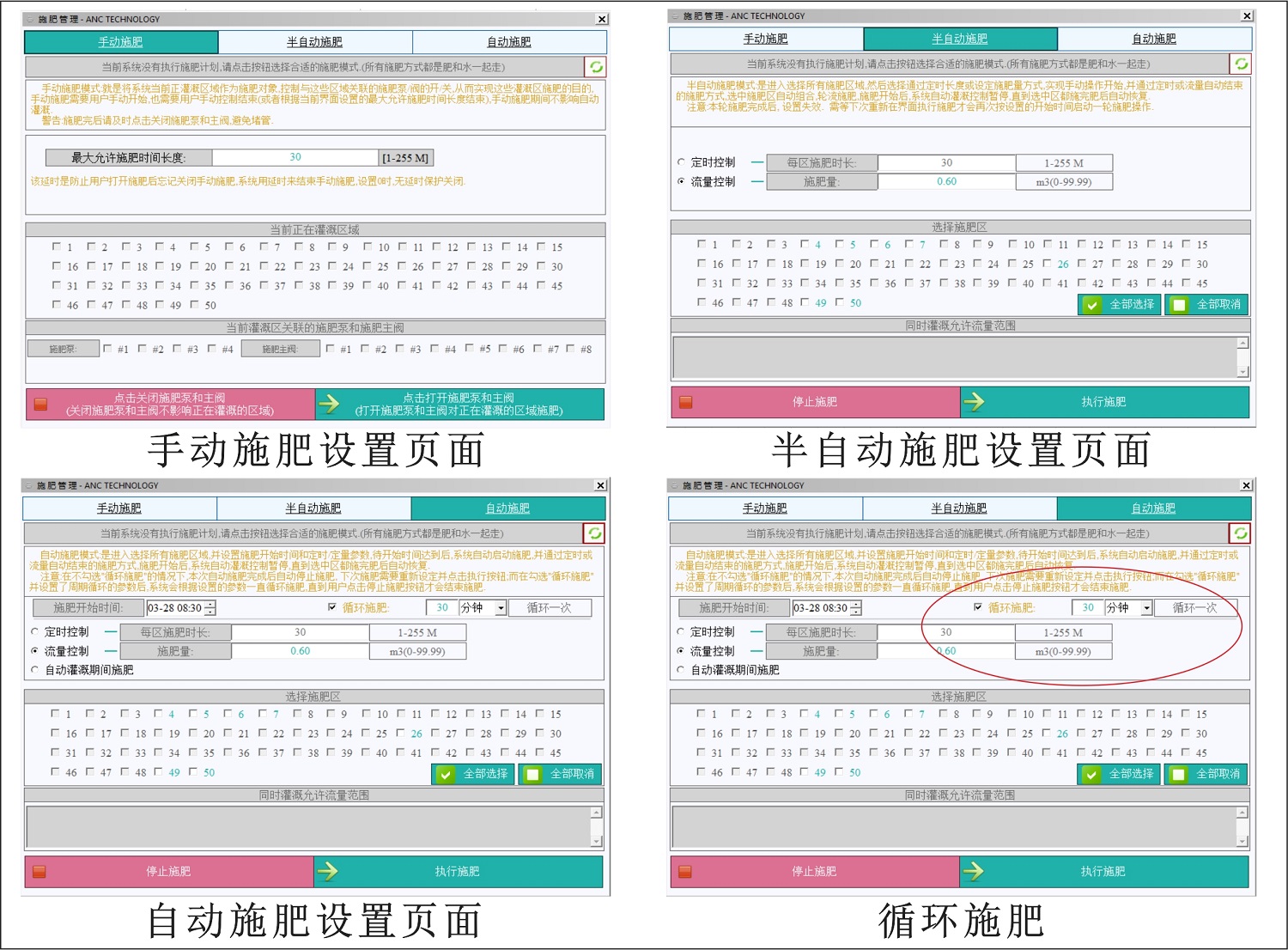Screen dimensions: 1288x950
Task: Check irrigation zone 1 in manual window
Action: click(57, 247)
